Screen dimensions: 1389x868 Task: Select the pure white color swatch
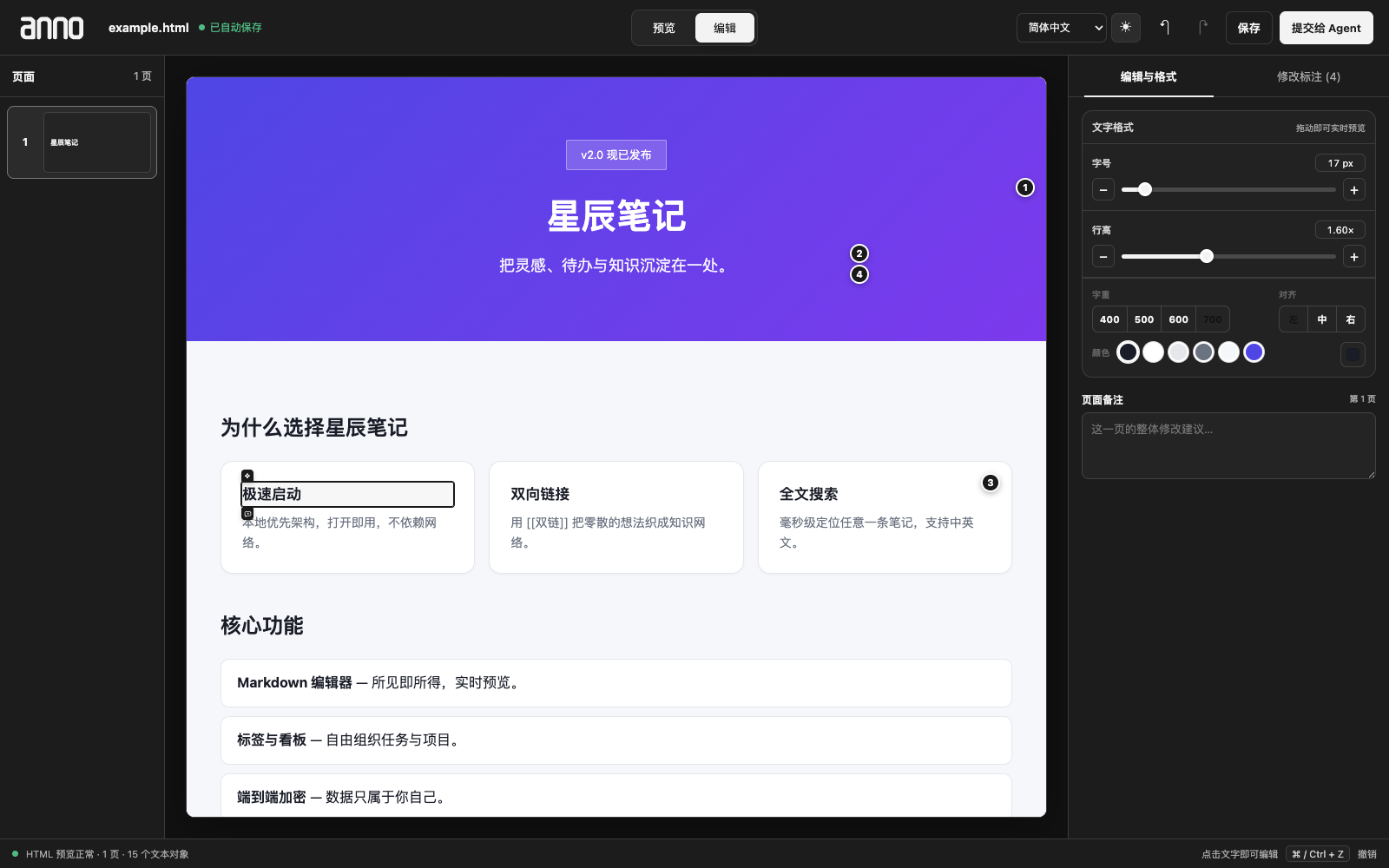point(1153,352)
